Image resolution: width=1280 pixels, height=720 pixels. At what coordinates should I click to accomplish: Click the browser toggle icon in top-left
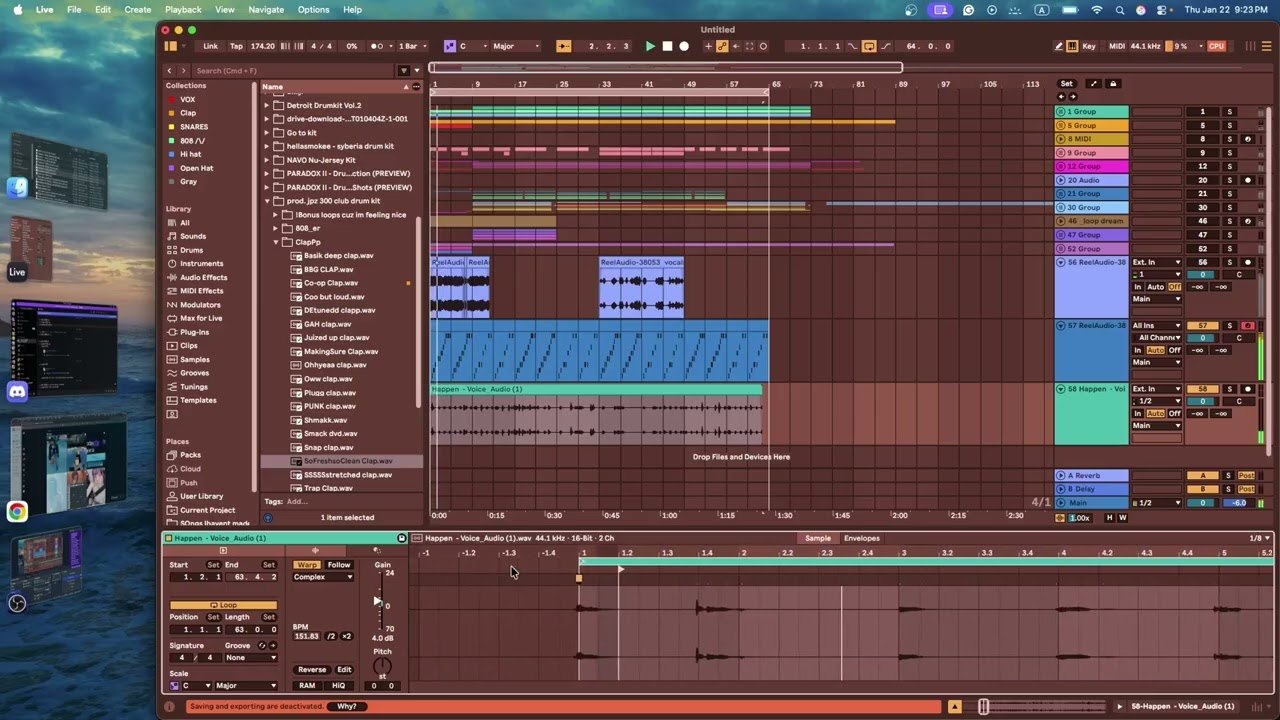[x=171, y=46]
